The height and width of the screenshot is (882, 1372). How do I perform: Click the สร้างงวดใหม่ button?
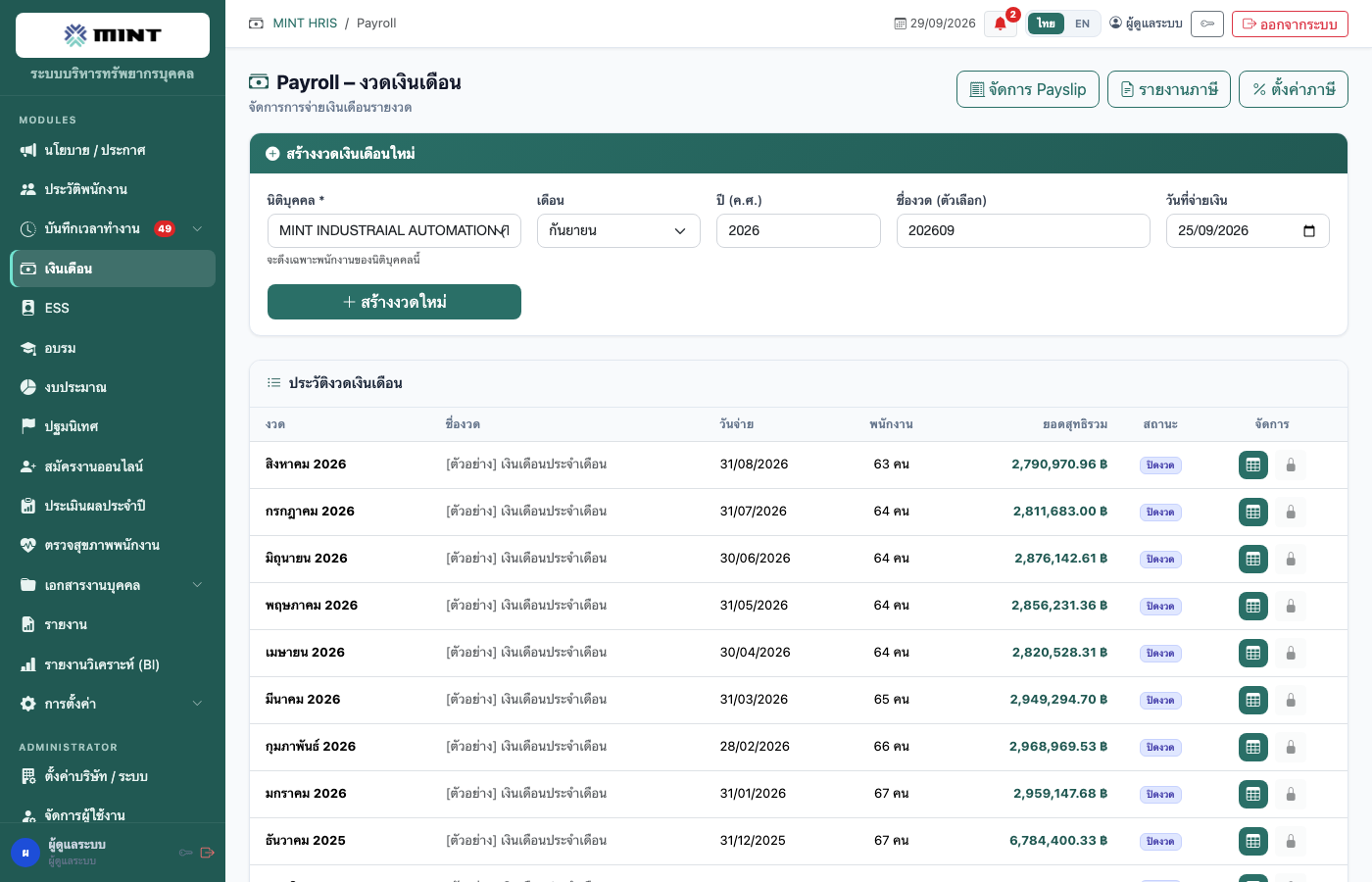coord(394,302)
